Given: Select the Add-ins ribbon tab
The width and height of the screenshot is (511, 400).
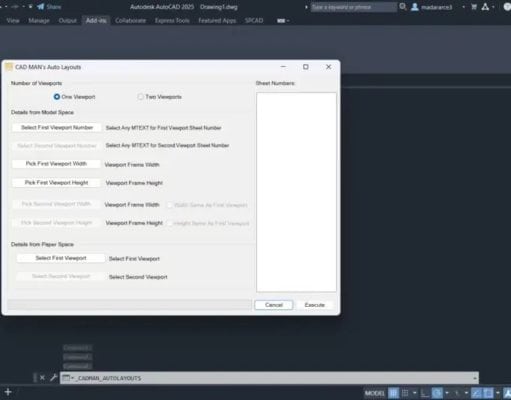Looking at the screenshot, I should pyautogui.click(x=96, y=21).
